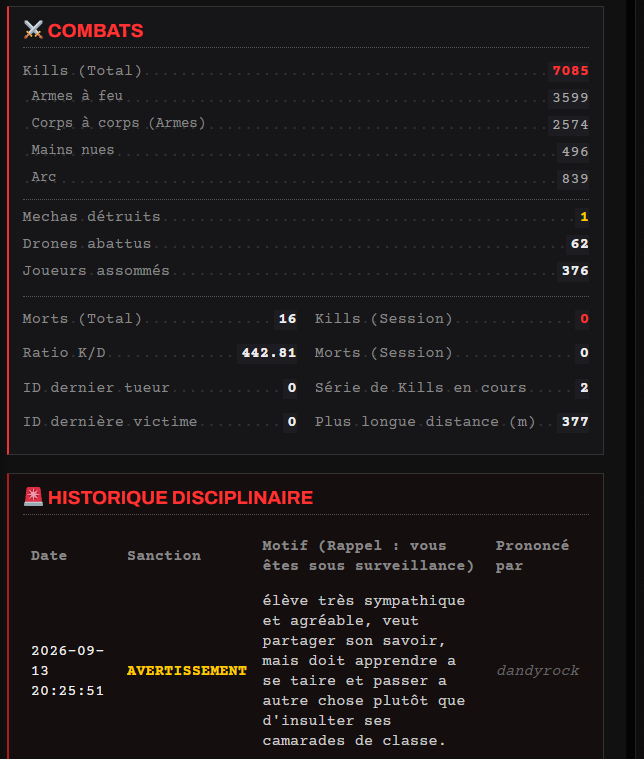Click the Série de Kills en cours label
Image resolution: width=644 pixels, height=759 pixels.
(420, 388)
